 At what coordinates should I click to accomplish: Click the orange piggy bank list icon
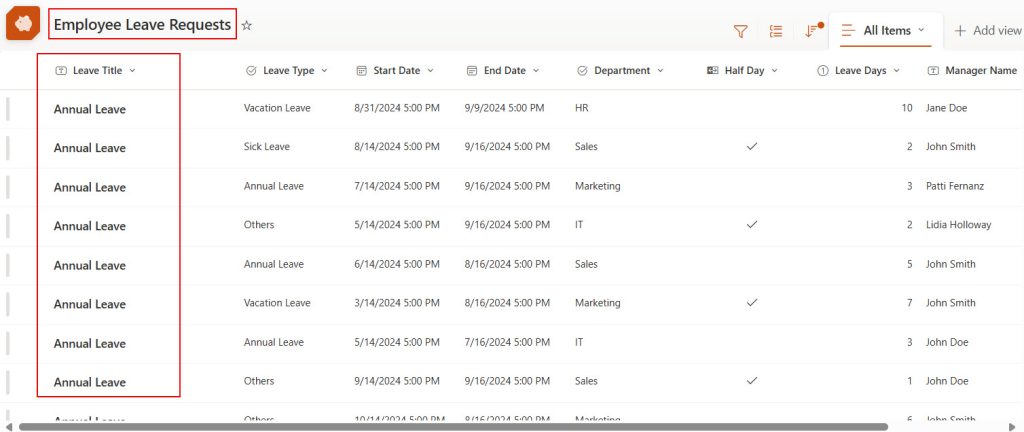pos(23,23)
